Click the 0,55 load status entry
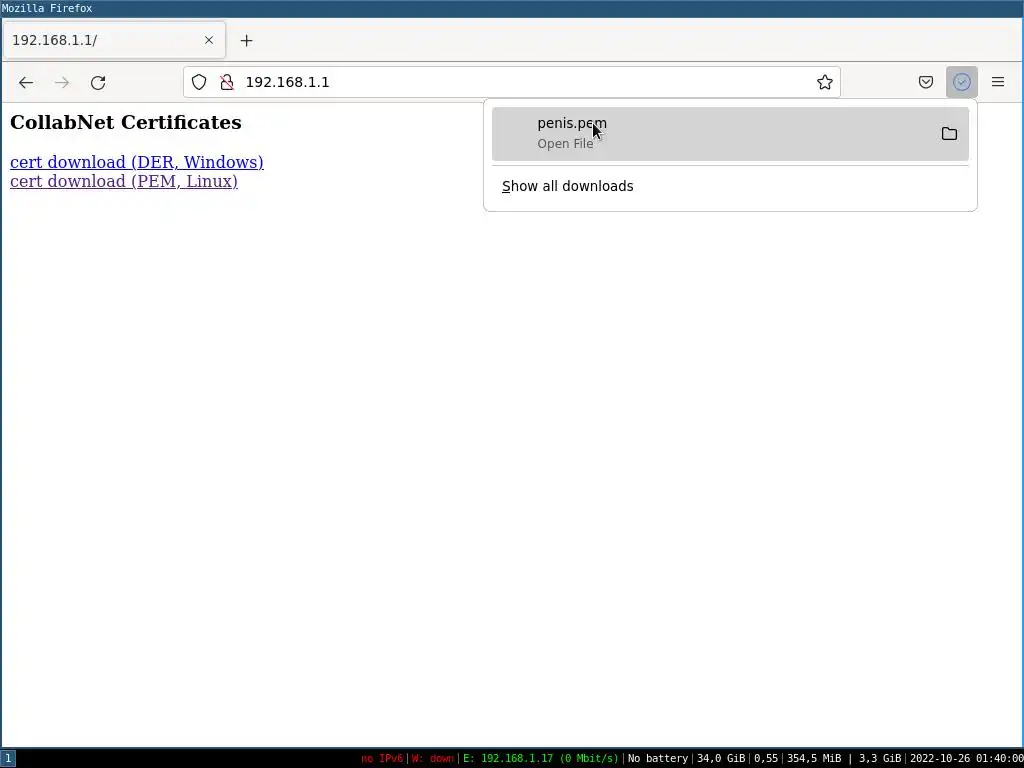The height and width of the screenshot is (768, 1024). tap(766, 758)
